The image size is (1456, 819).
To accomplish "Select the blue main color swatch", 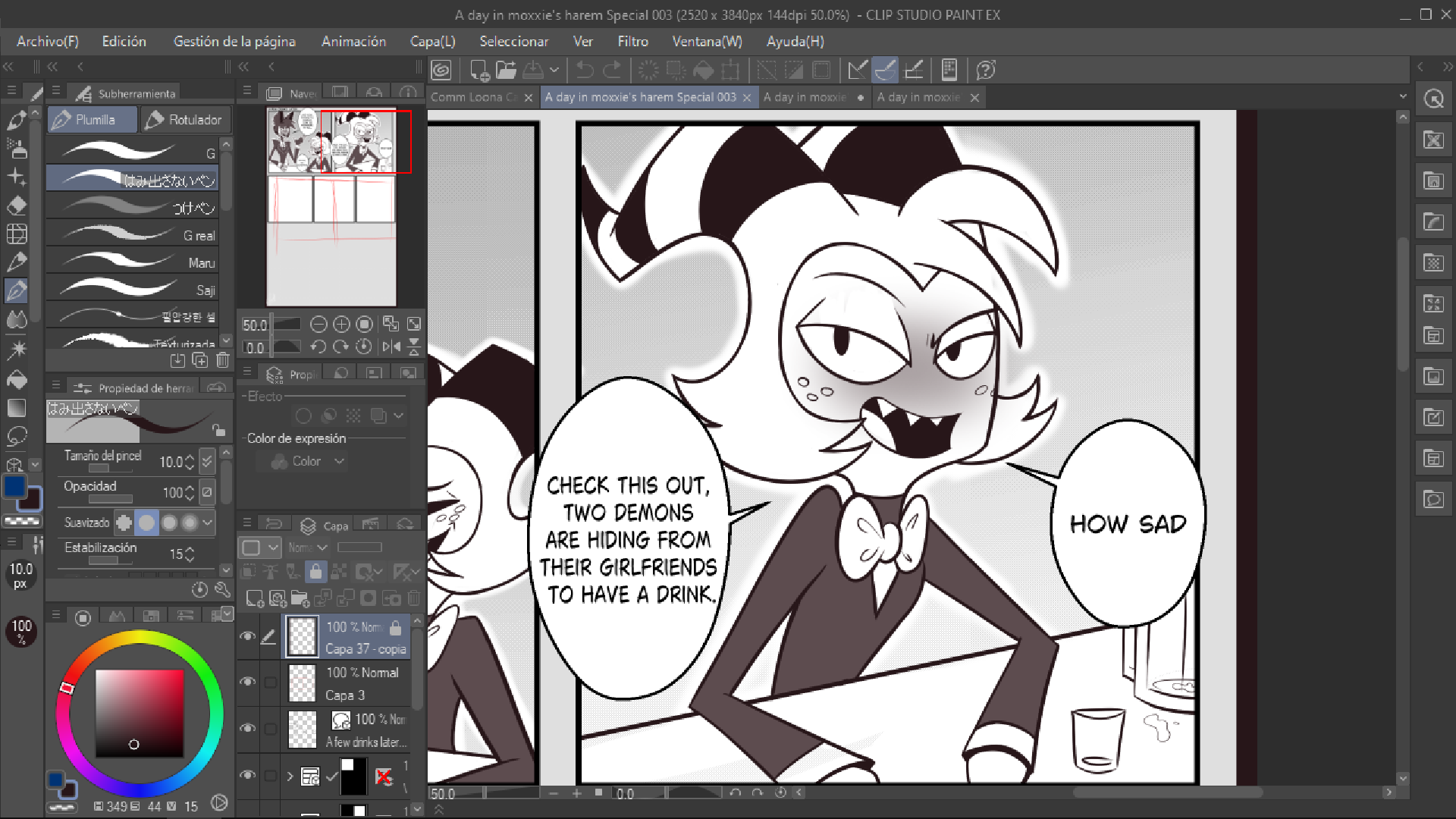I will click(15, 487).
